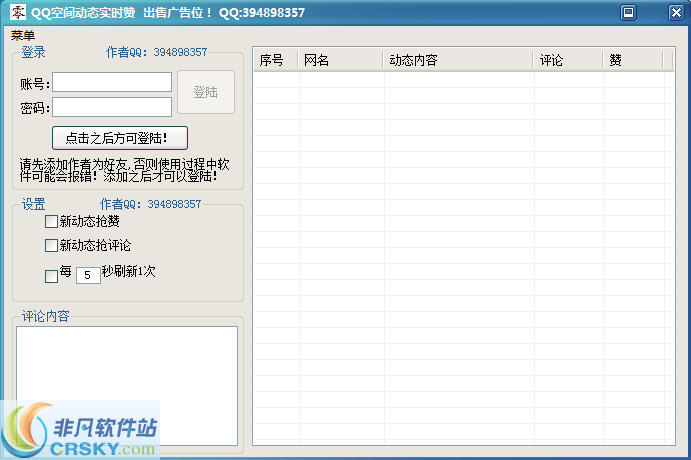
Task: Click the maximize window button
Action: pos(628,12)
